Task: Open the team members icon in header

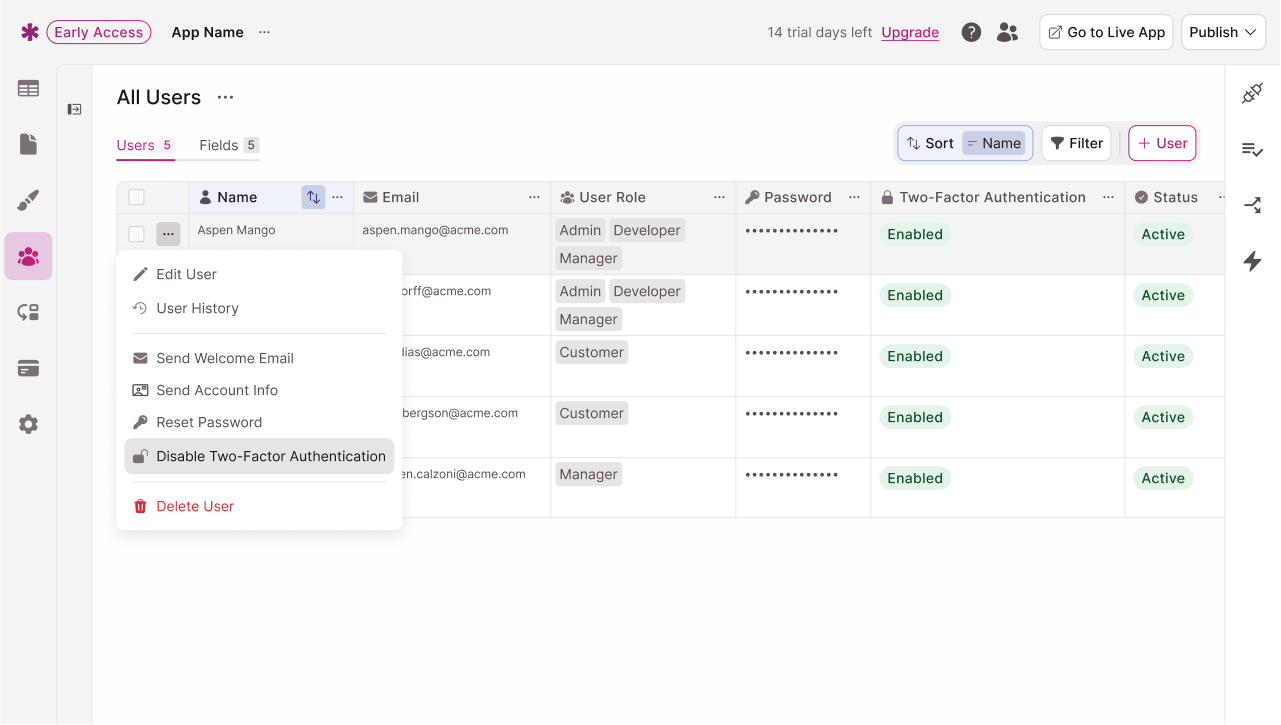Action: (1007, 32)
